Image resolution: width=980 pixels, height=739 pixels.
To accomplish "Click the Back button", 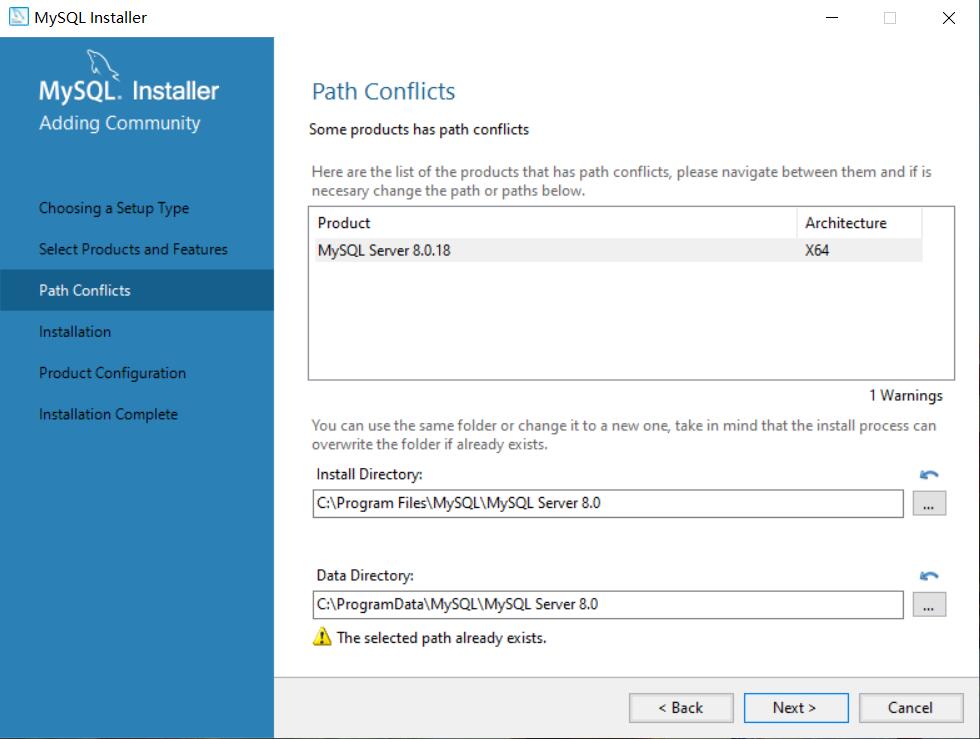I will pos(681,707).
